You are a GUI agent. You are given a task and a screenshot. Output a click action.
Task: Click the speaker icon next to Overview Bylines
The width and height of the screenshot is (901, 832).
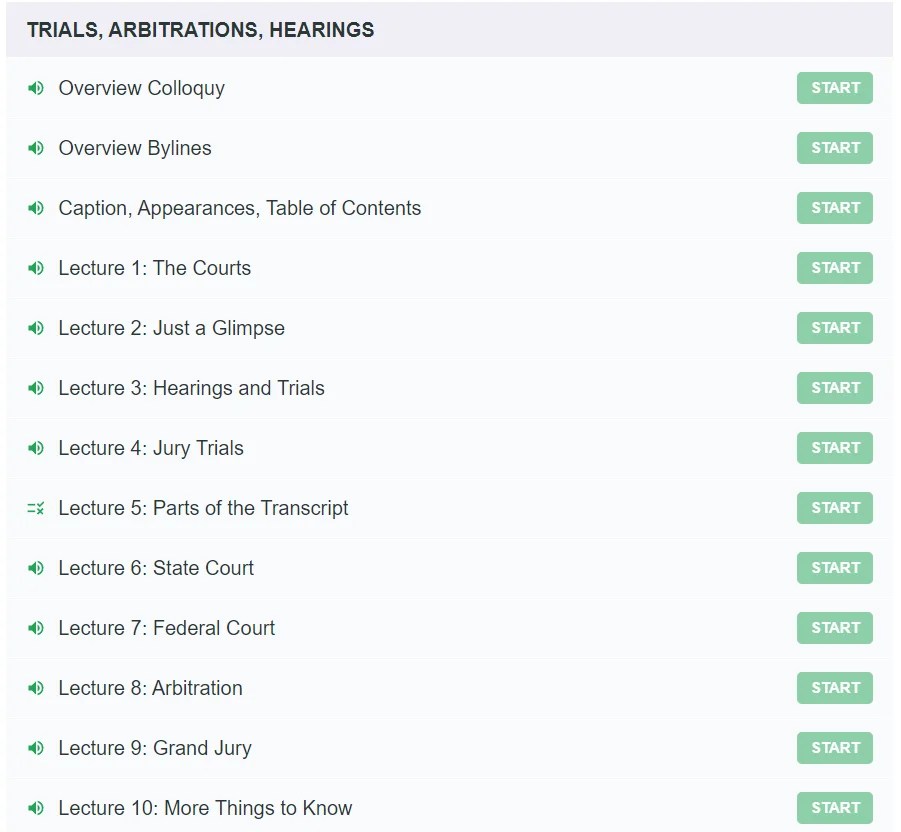click(36, 148)
